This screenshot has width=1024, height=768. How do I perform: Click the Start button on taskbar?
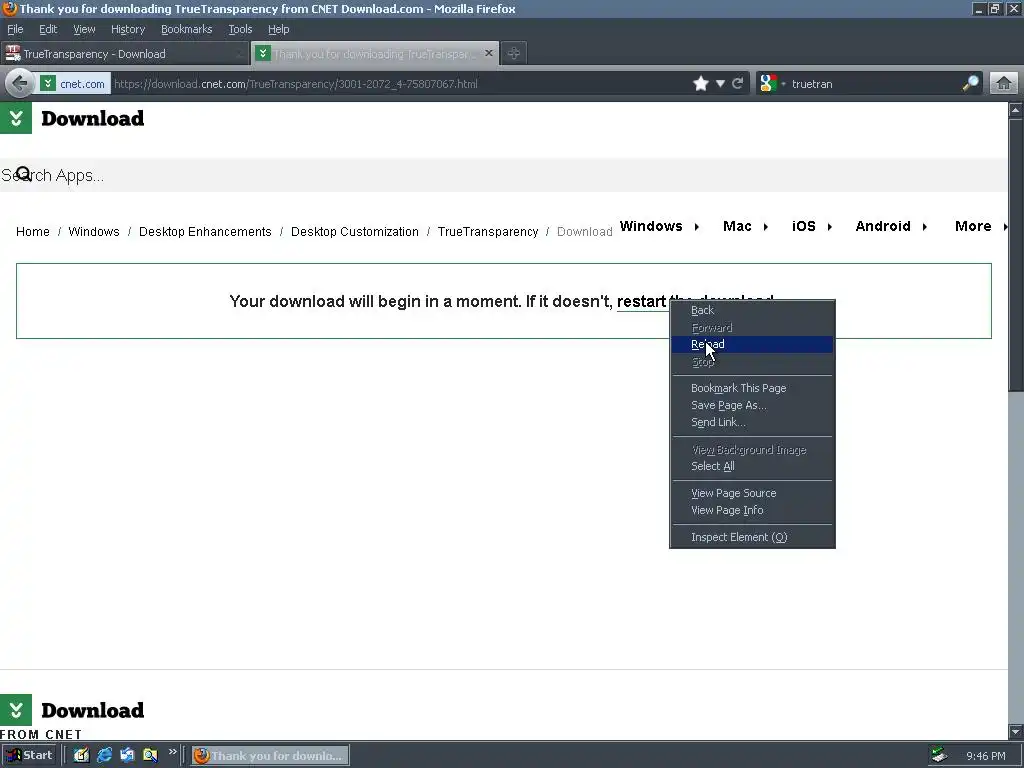tap(29, 756)
